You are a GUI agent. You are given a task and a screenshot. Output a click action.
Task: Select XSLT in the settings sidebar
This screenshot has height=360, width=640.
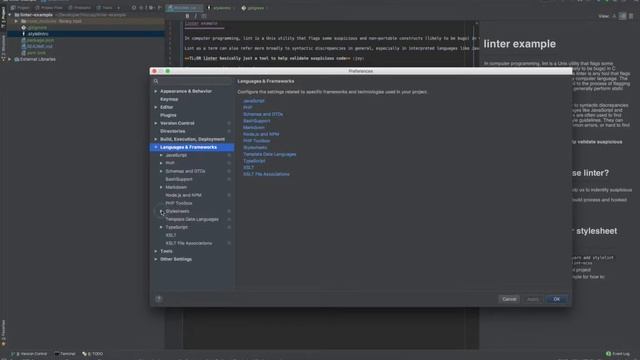pos(171,235)
